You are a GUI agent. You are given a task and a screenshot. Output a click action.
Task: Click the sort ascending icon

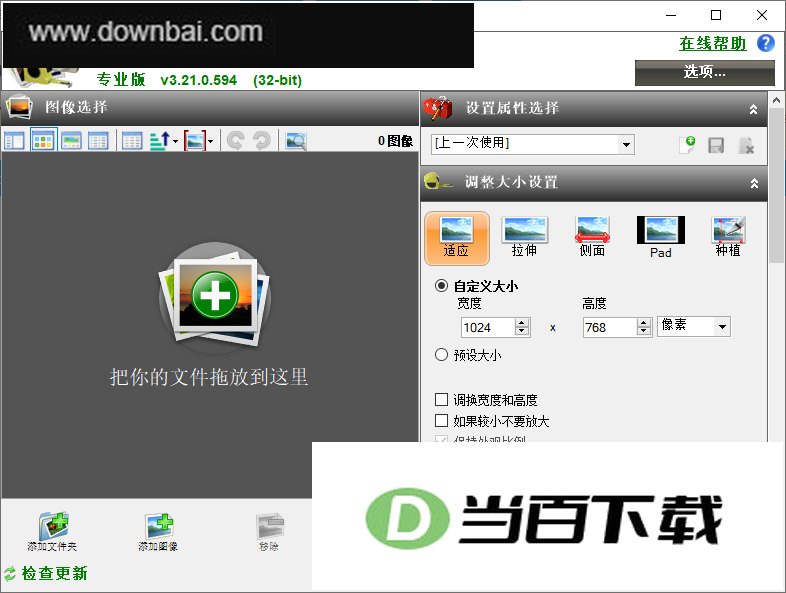point(160,141)
